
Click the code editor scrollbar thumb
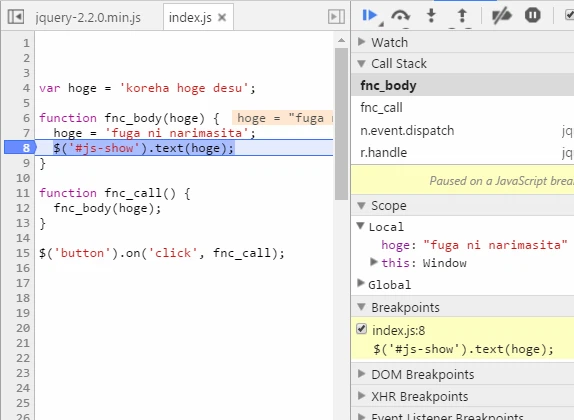point(341,124)
